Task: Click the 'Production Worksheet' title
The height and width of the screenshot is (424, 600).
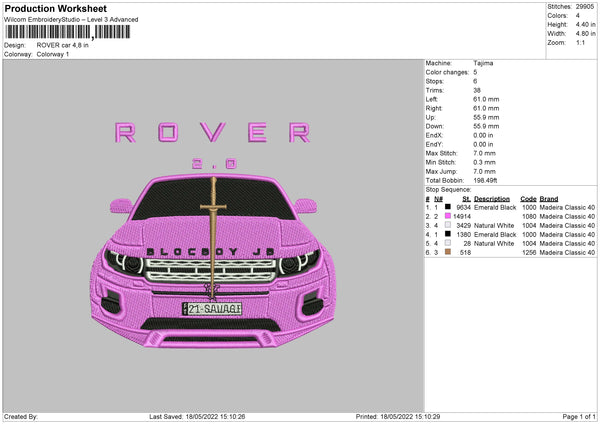Action: click(56, 8)
